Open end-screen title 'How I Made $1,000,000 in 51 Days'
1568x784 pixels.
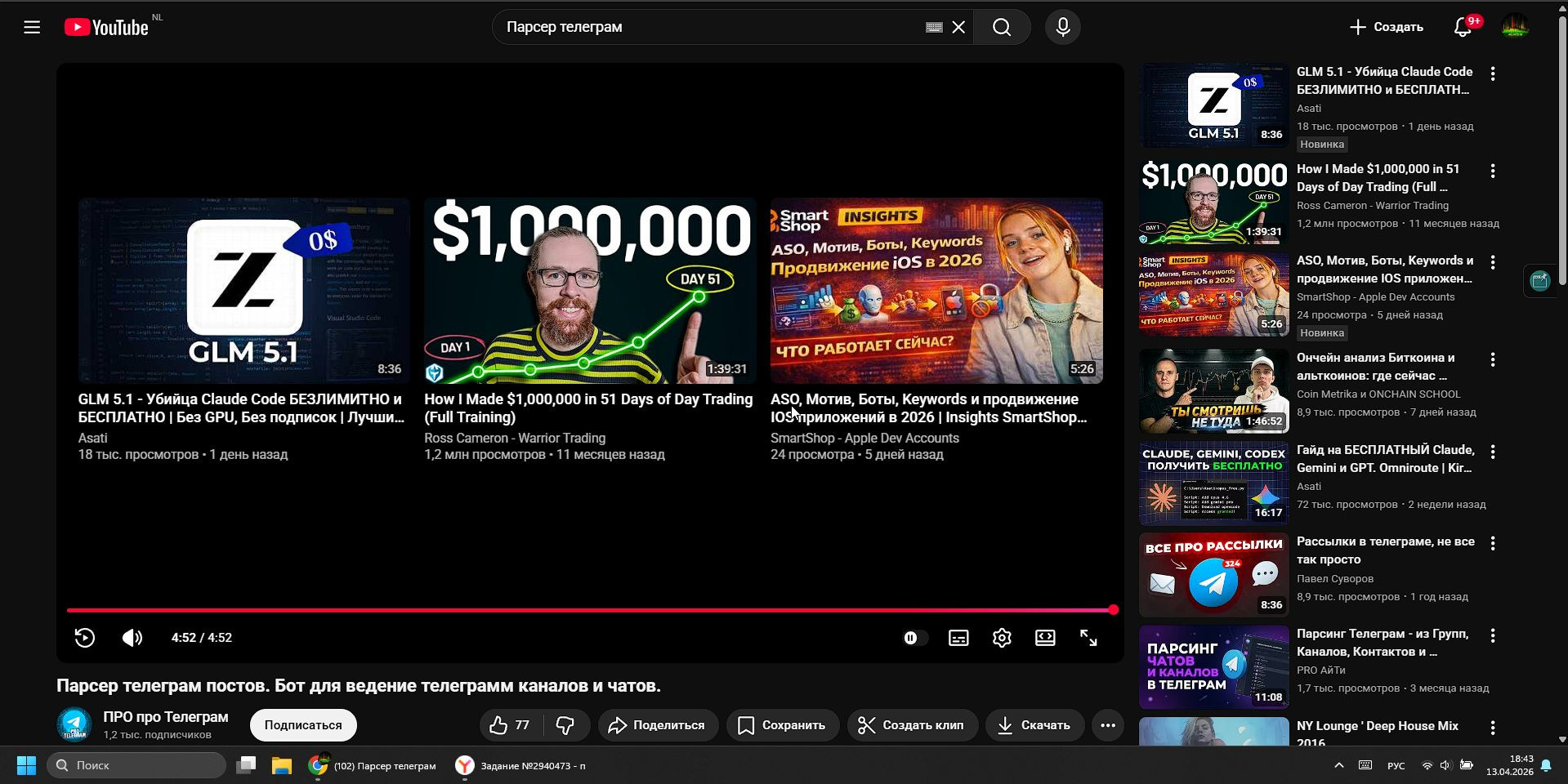tap(588, 408)
